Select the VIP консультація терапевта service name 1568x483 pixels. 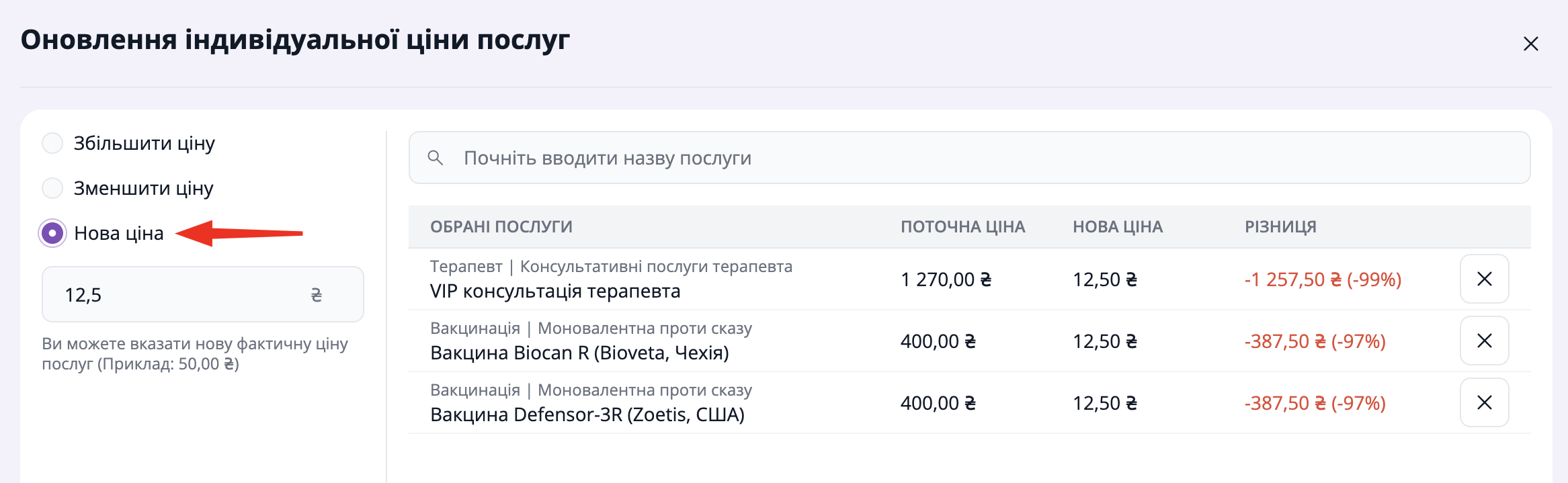point(555,292)
